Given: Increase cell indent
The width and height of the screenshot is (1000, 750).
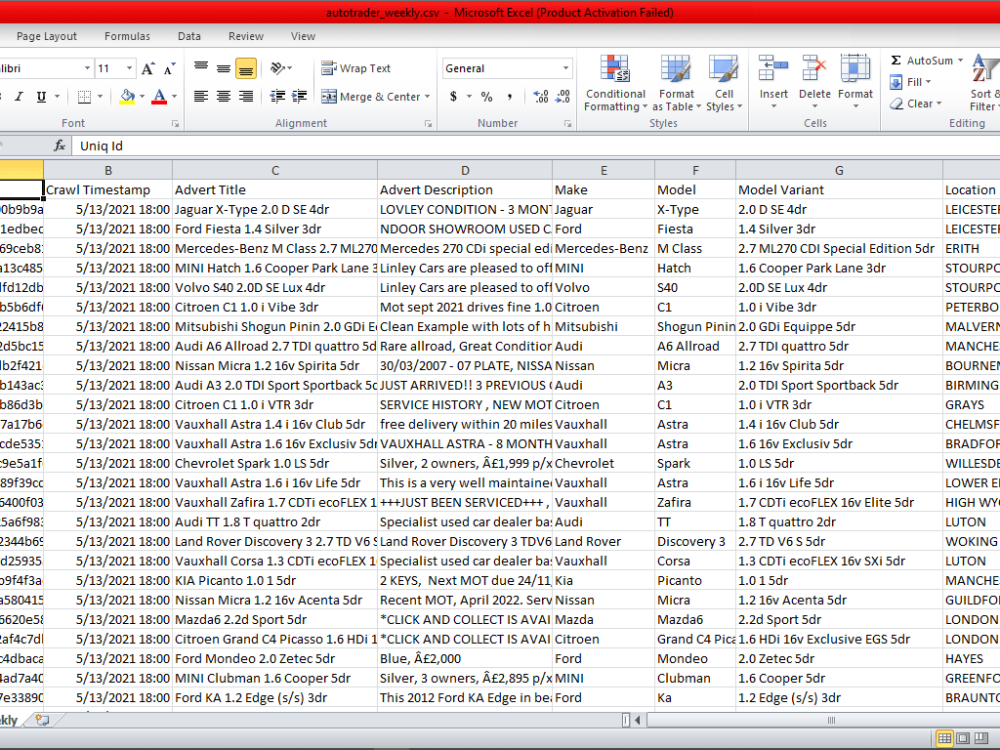Looking at the screenshot, I should tap(299, 96).
